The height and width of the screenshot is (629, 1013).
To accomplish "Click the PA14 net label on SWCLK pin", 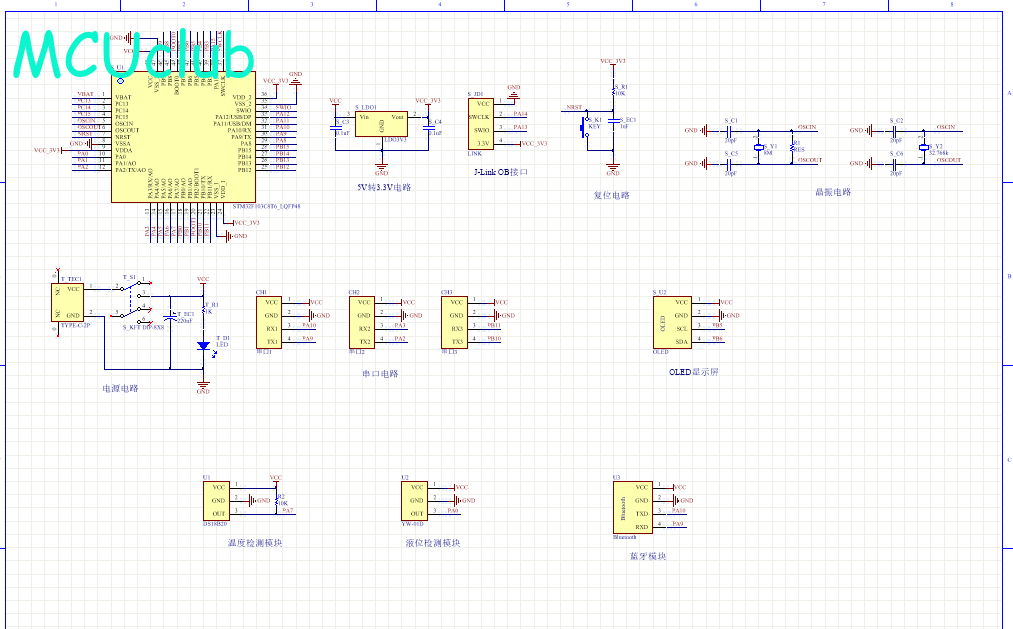I will (520, 114).
